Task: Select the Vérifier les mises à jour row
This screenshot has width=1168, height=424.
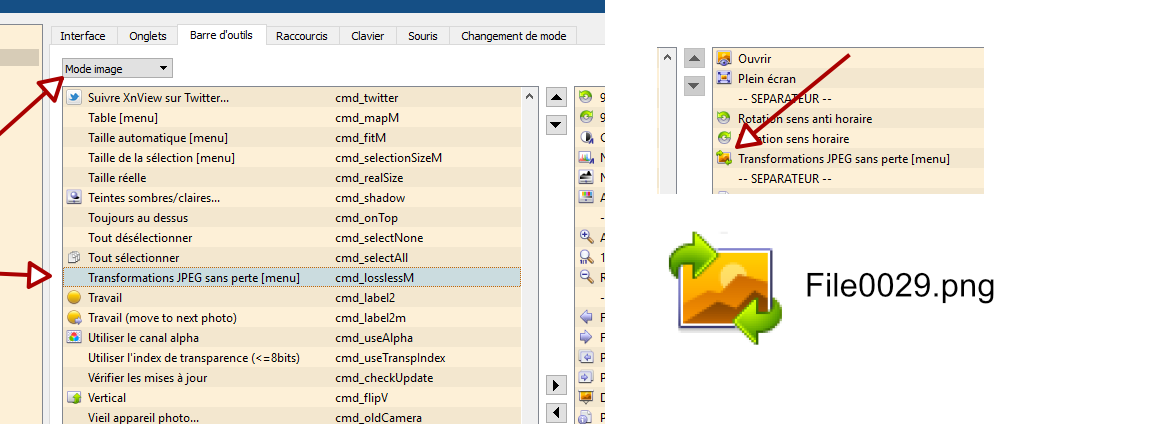Action: click(x=292, y=378)
